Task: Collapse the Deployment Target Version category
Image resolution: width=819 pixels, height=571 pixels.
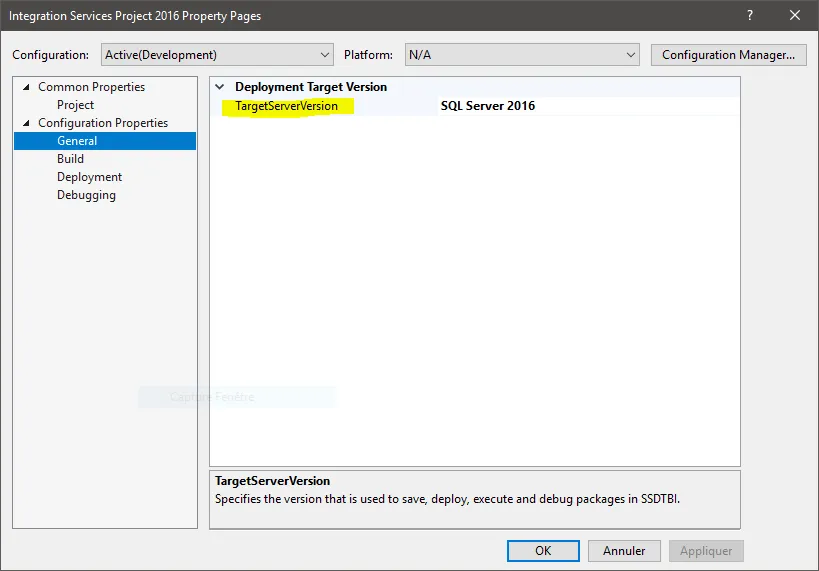Action: 220,87
